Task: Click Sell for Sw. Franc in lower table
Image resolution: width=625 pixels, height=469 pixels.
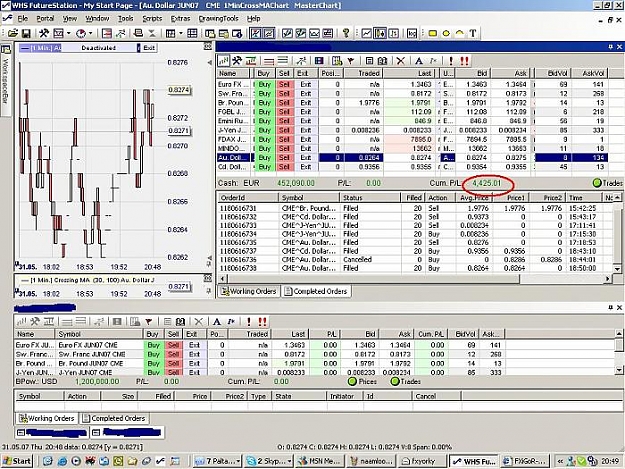Action: [x=173, y=354]
